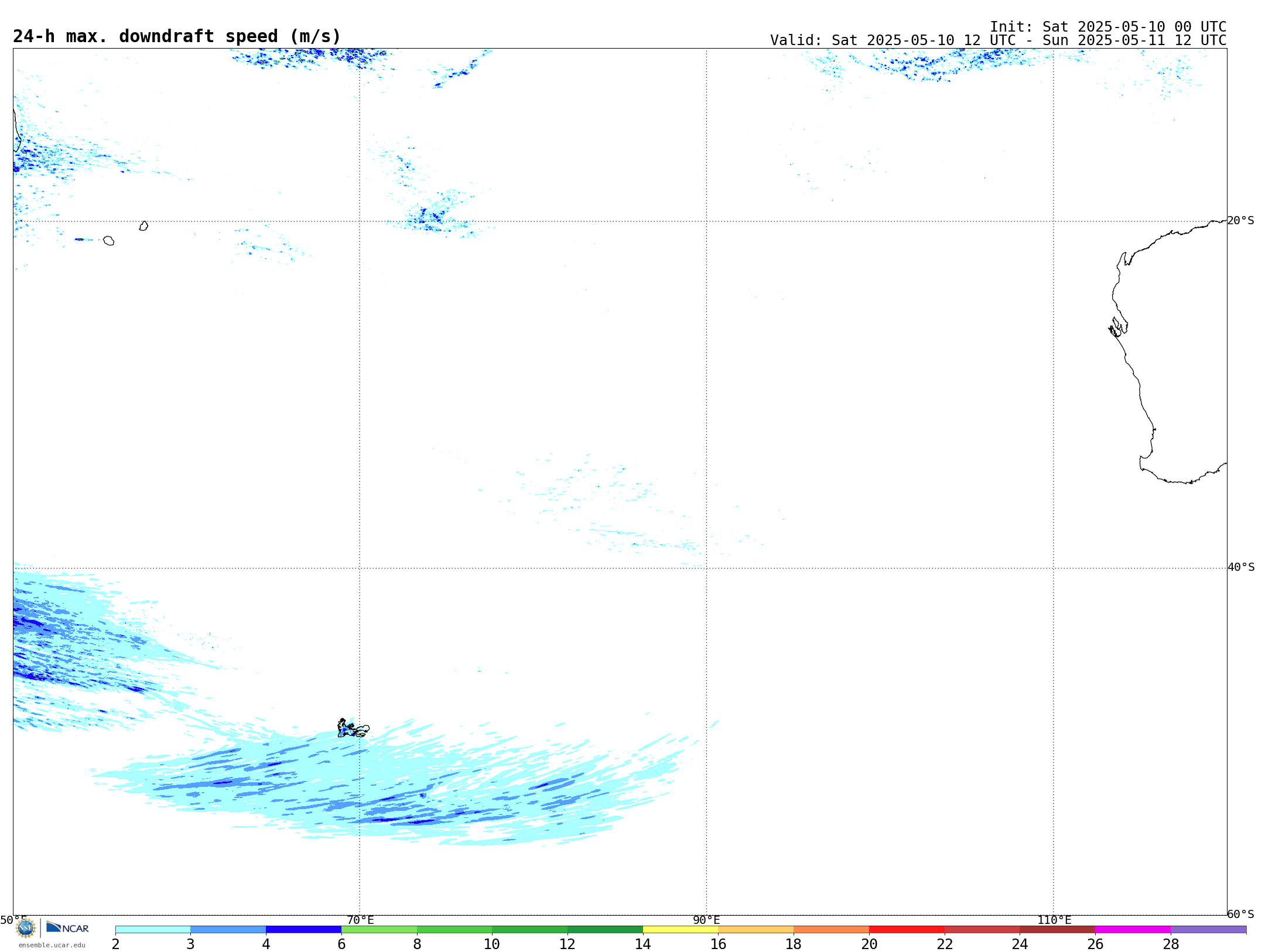Click the colorbar tick label '10'
Image resolution: width=1265 pixels, height=952 pixels.
pyautogui.click(x=492, y=944)
